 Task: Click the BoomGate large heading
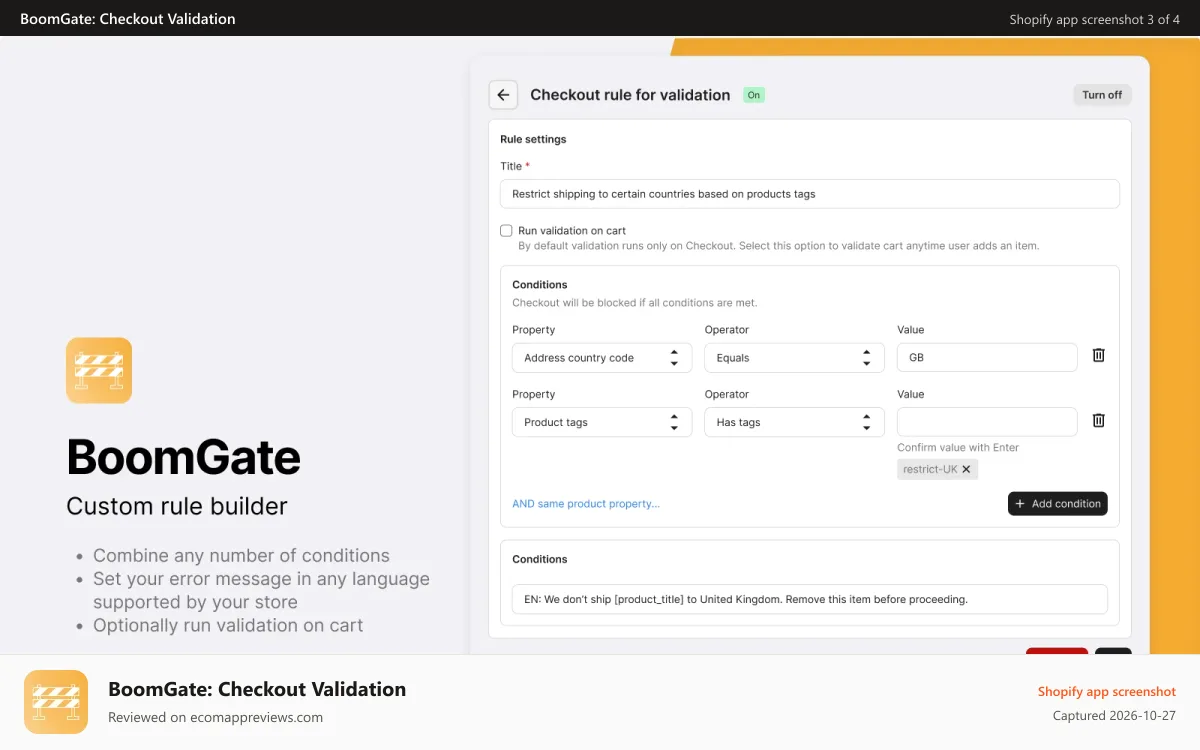coord(184,457)
